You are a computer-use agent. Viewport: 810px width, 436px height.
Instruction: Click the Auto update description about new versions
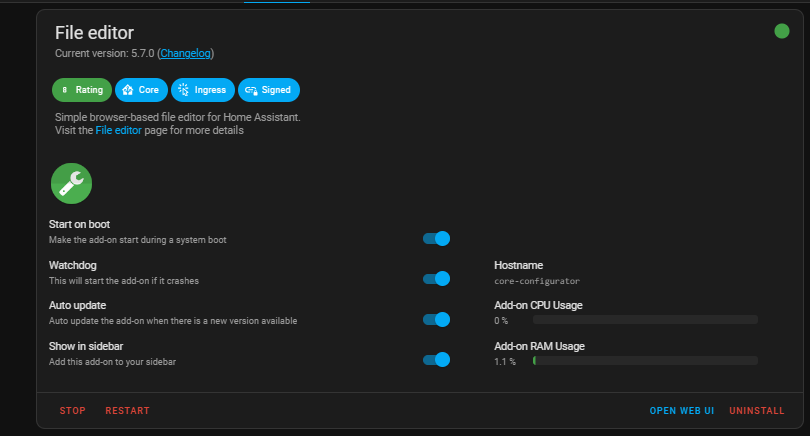click(173, 321)
